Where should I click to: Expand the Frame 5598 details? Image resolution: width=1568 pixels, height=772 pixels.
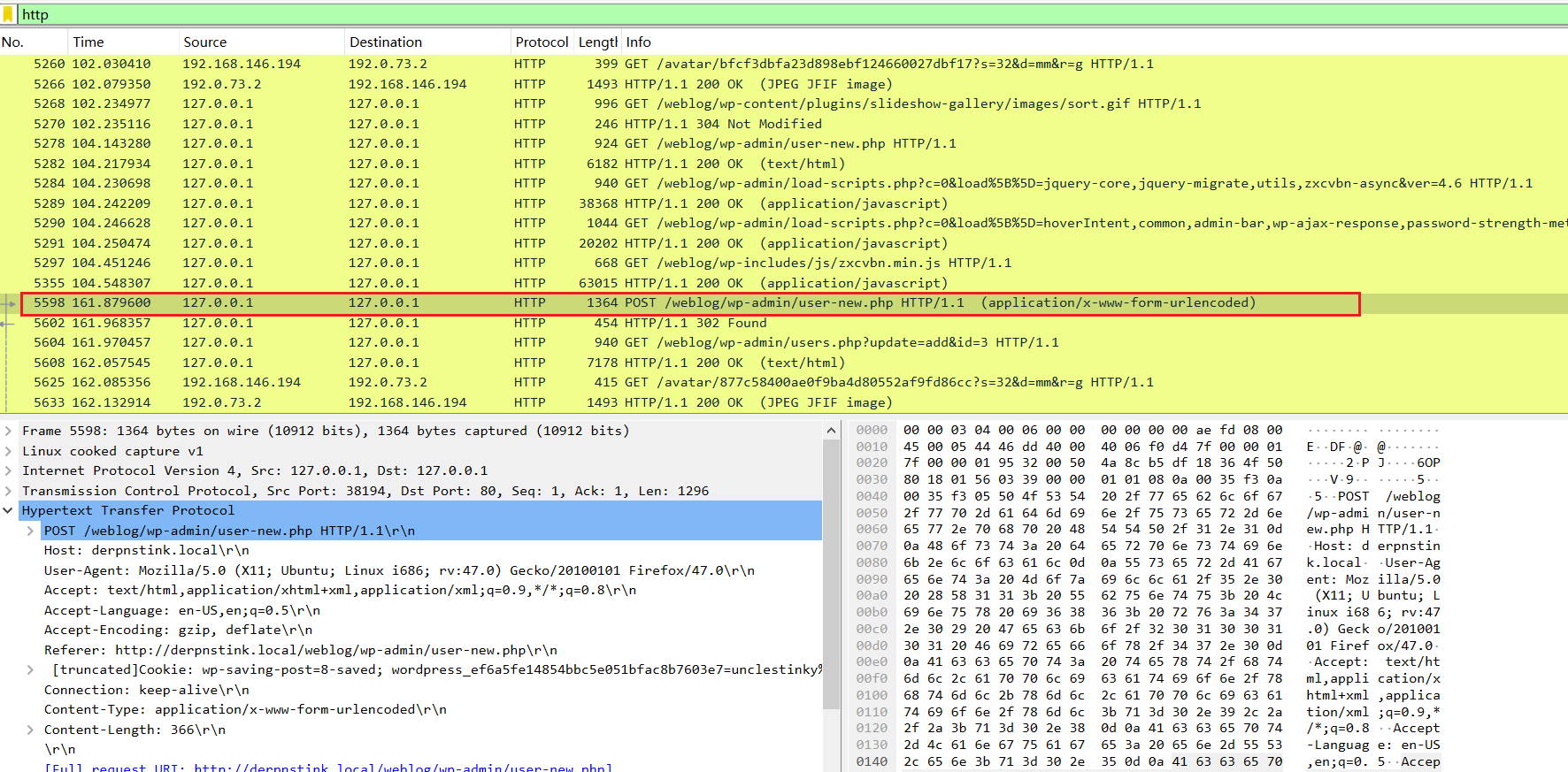pyautogui.click(x=8, y=432)
